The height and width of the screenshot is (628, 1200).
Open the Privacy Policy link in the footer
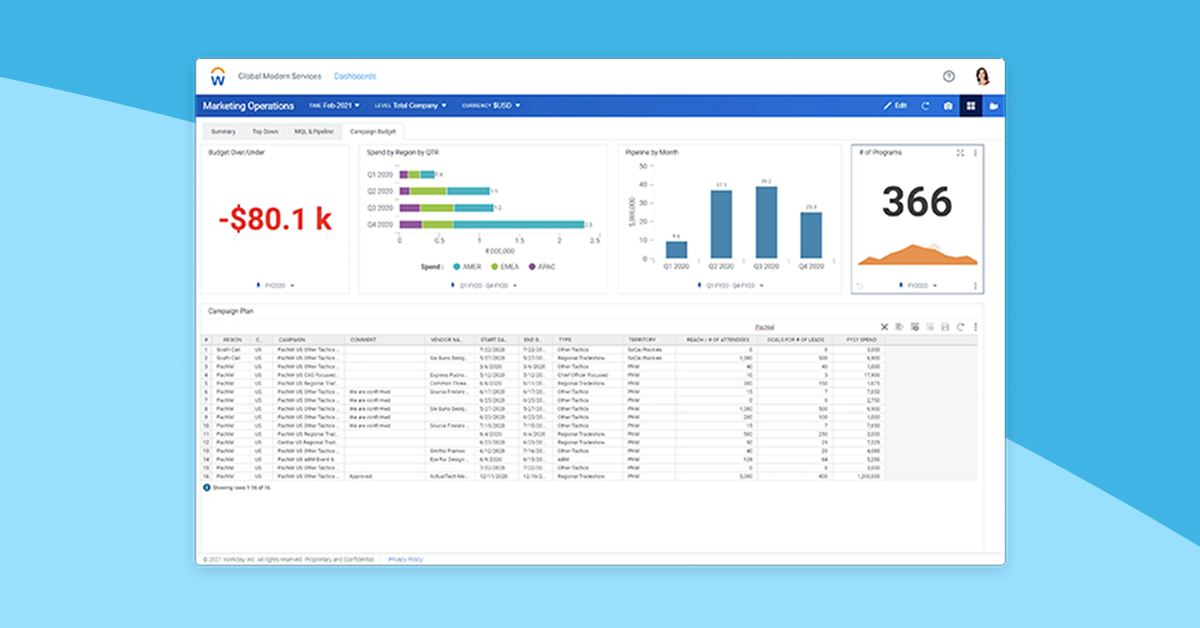tap(404, 560)
